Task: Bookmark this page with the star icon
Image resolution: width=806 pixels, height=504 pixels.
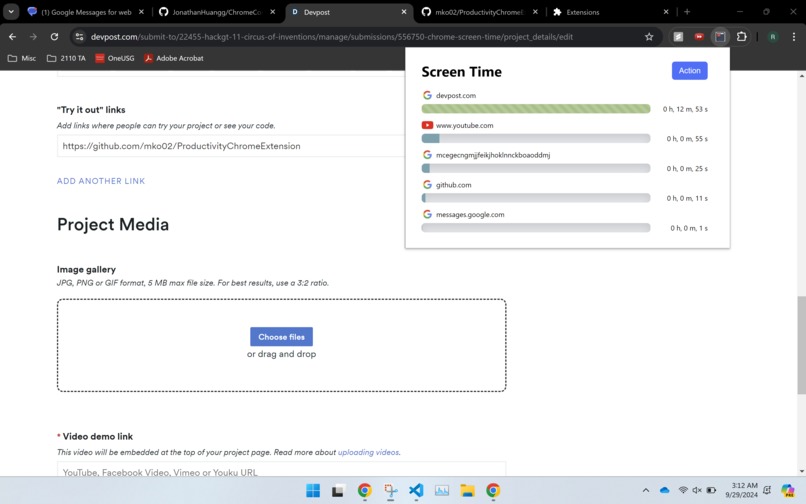Action: click(x=649, y=37)
